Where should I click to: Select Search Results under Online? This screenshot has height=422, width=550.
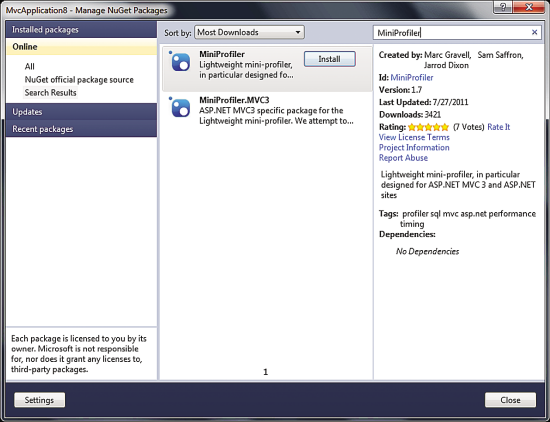51,93
